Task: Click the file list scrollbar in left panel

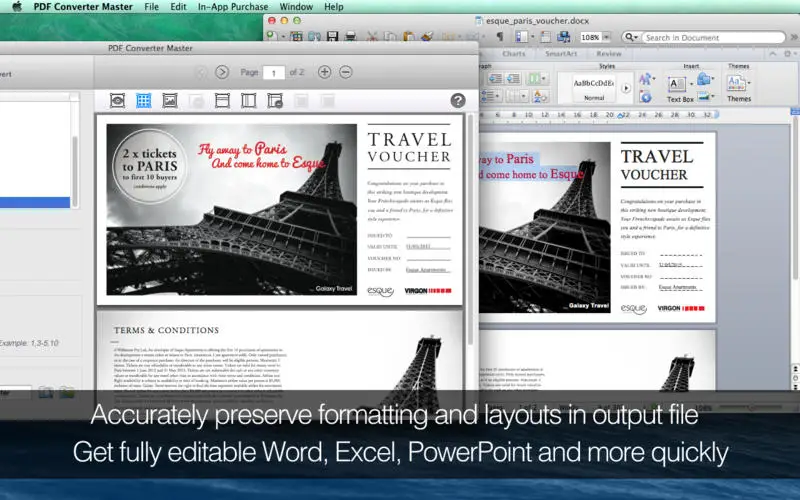Action: [74, 171]
